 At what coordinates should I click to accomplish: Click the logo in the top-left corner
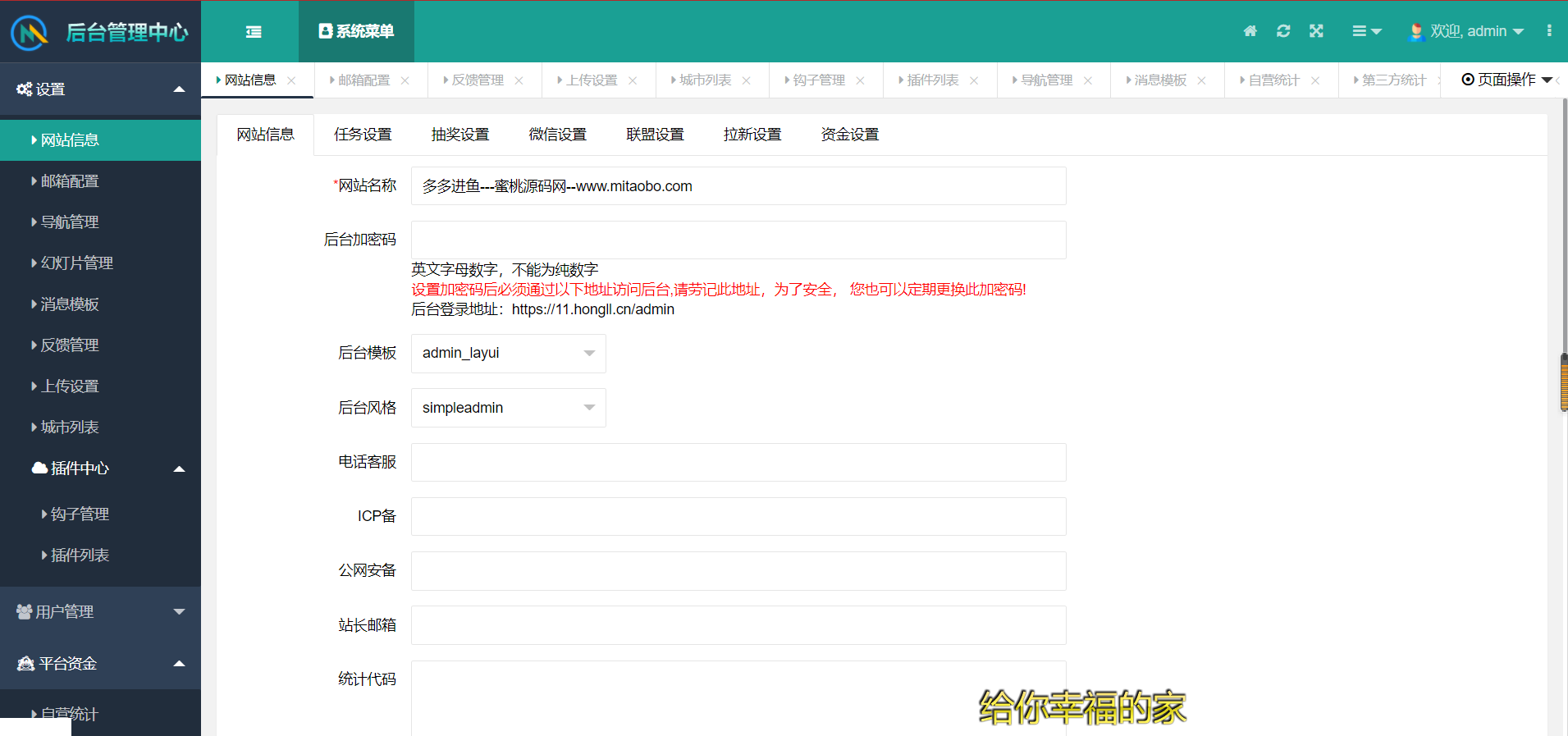30,33
